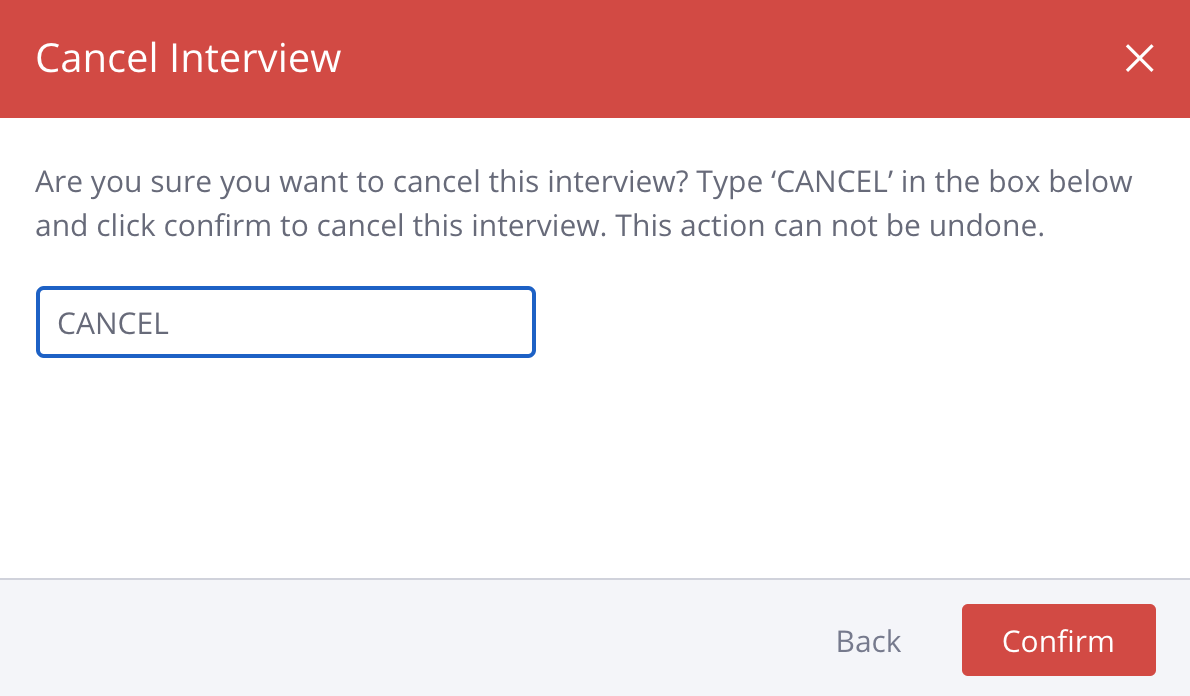Click "Are you sure" in the question text
The image size is (1190, 696).
click(124, 183)
